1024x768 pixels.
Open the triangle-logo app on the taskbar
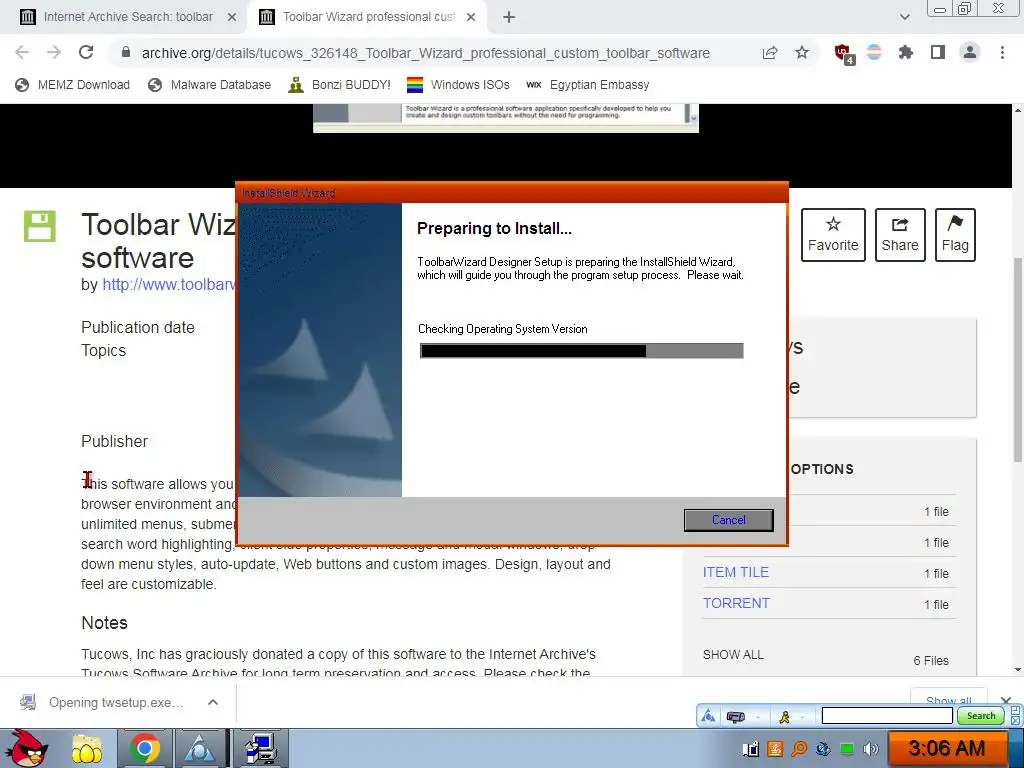[199, 748]
